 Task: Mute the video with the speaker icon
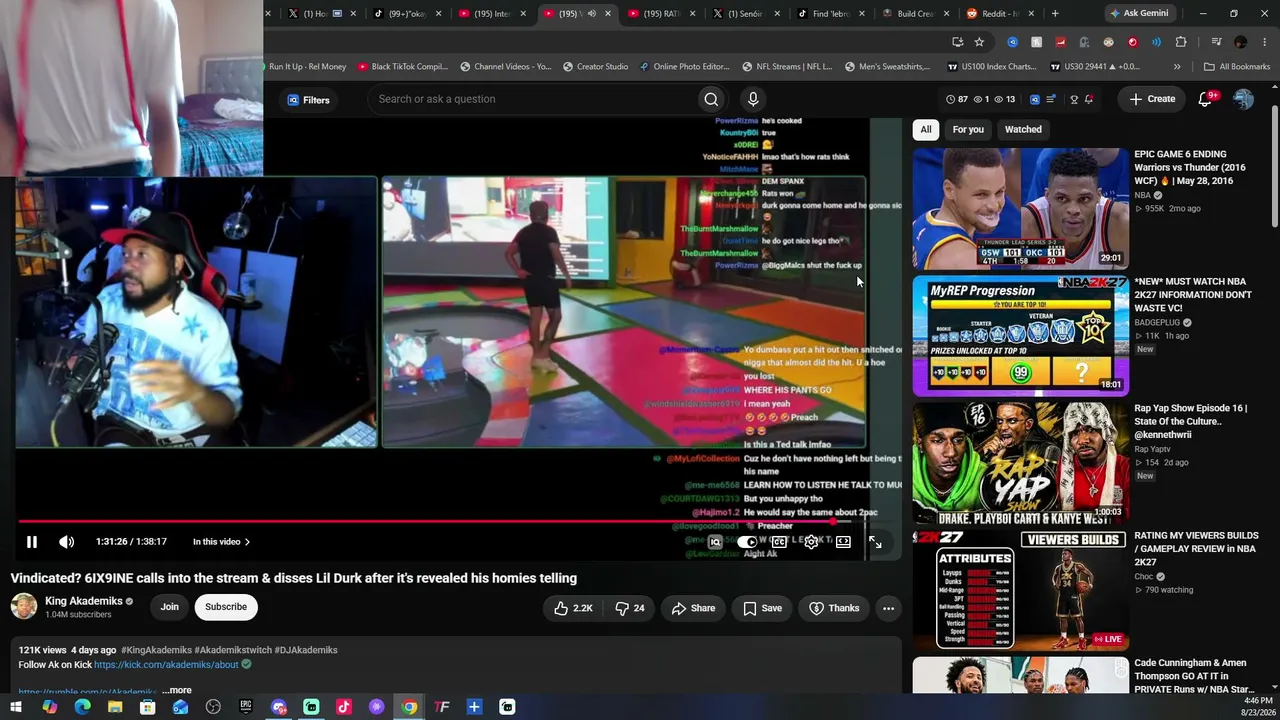tap(66, 542)
